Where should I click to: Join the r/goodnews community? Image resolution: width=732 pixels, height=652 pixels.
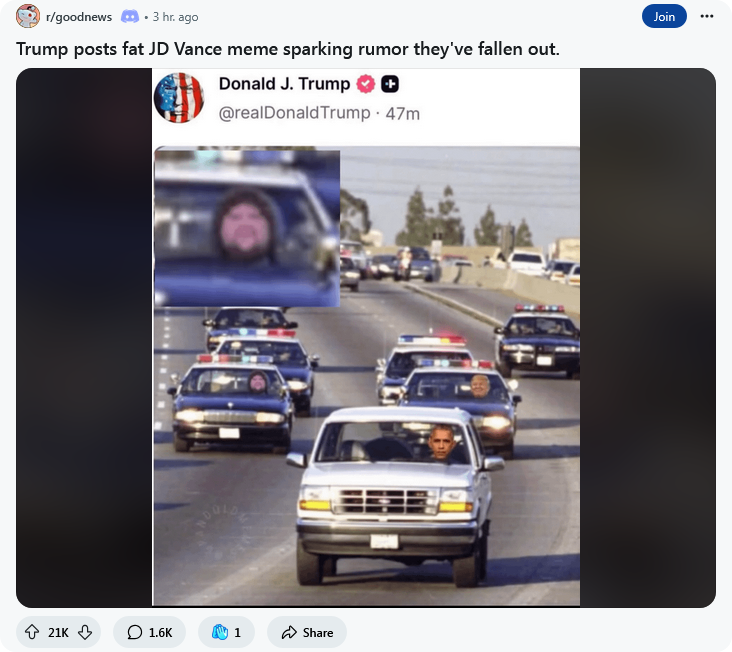(664, 16)
